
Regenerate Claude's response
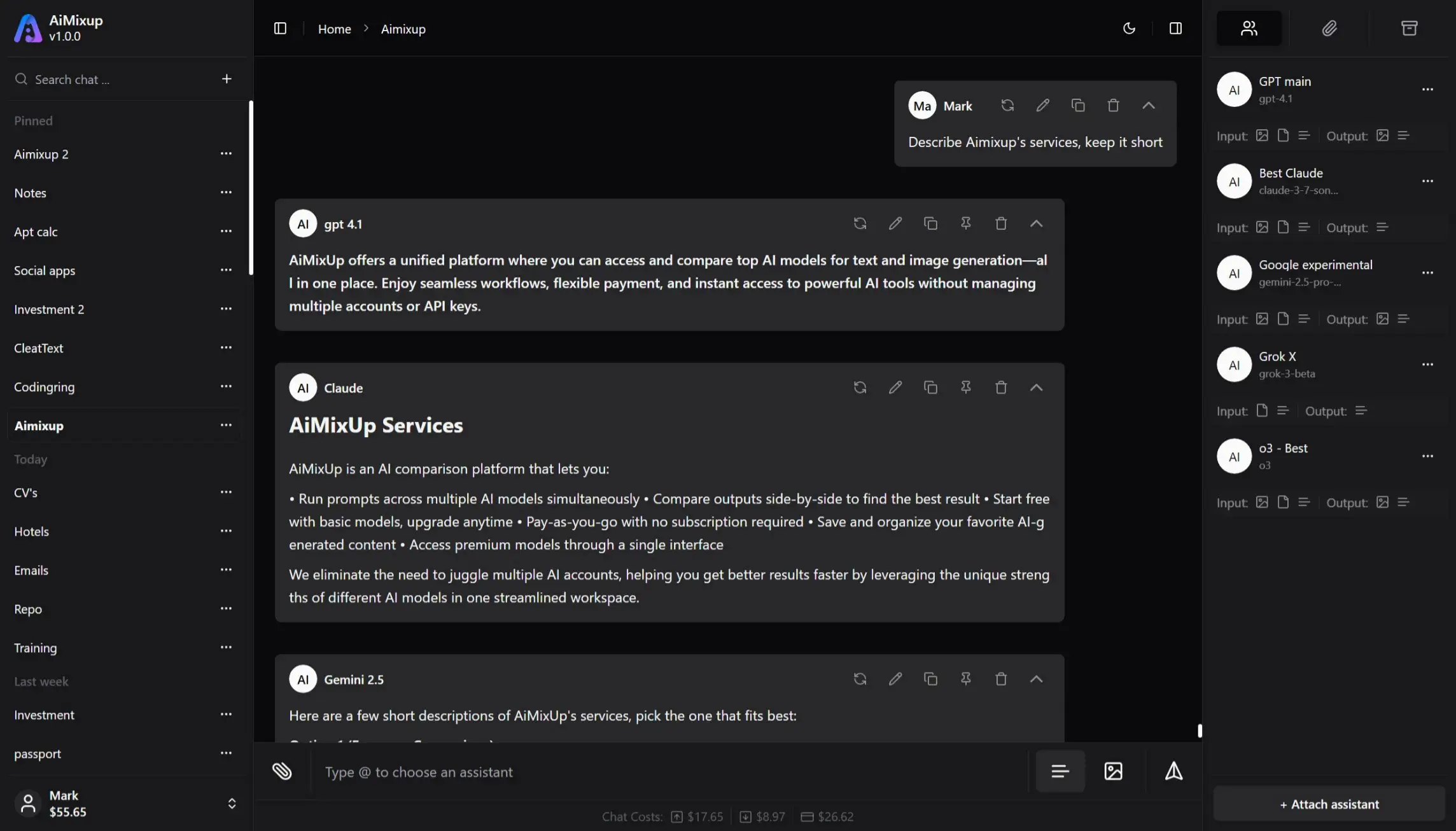[860, 387]
